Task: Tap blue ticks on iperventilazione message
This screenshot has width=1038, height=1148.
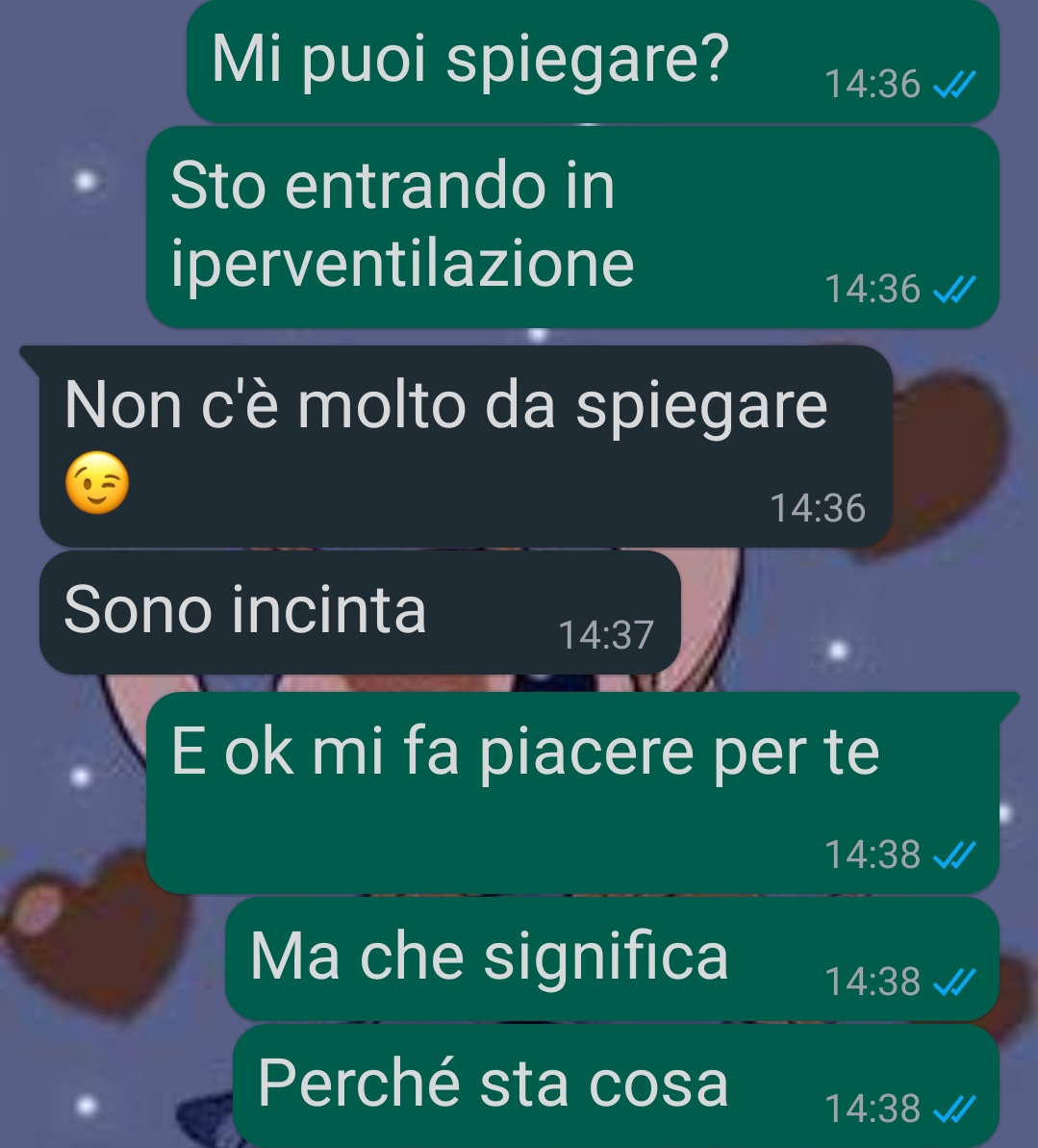Action: click(x=954, y=290)
